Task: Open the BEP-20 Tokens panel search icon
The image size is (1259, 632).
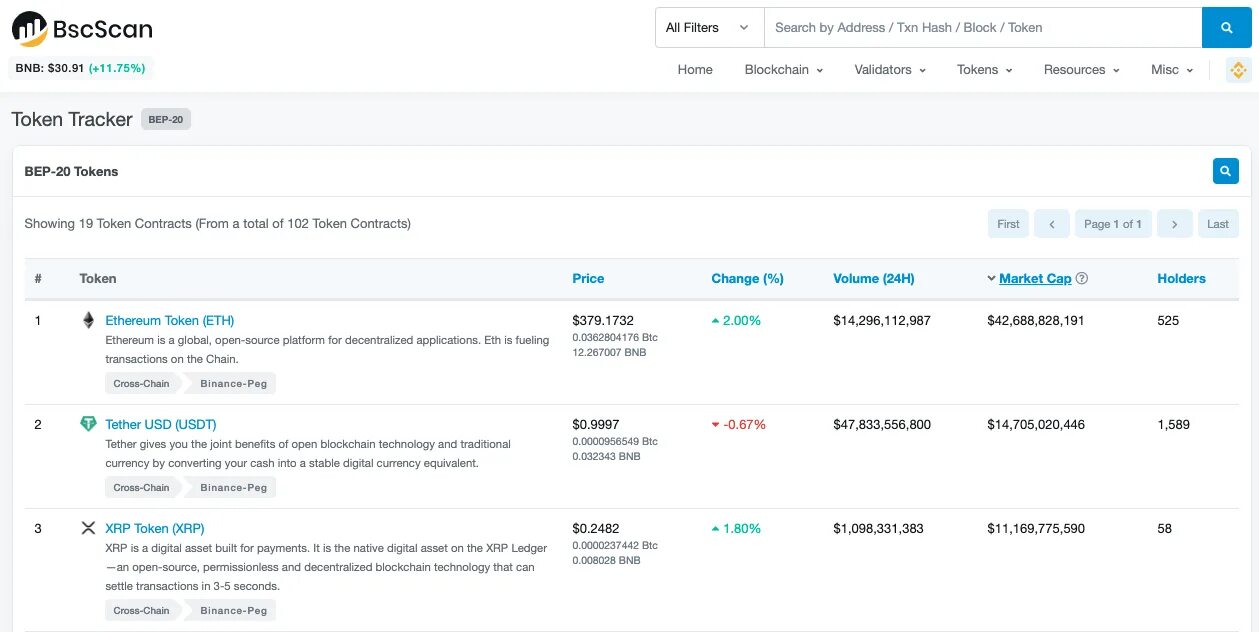Action: click(x=1225, y=171)
